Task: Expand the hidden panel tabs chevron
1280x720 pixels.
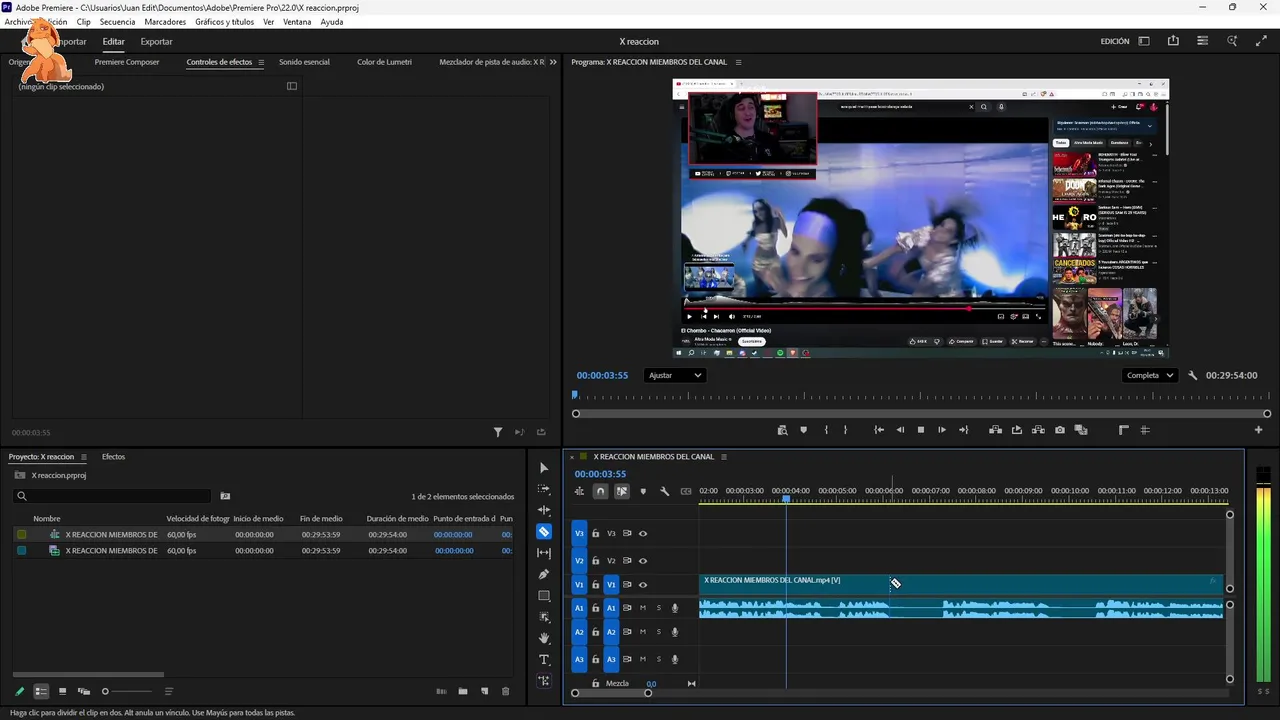Action: point(553,62)
